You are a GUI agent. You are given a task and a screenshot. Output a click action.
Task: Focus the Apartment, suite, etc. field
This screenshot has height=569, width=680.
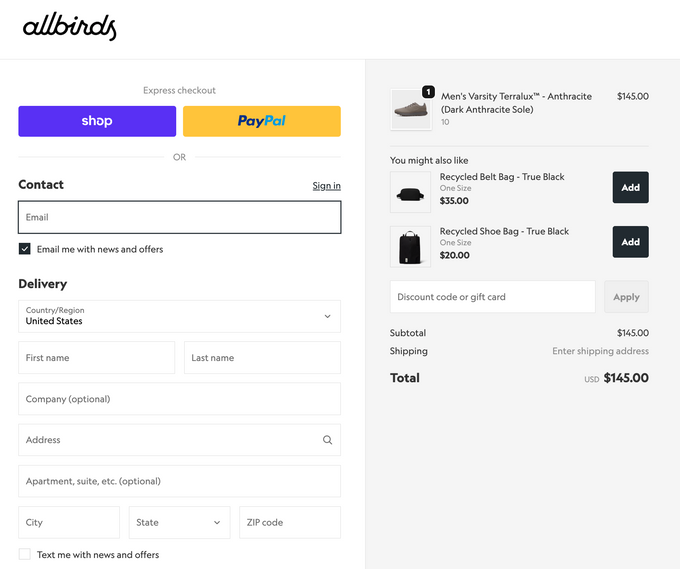point(180,481)
